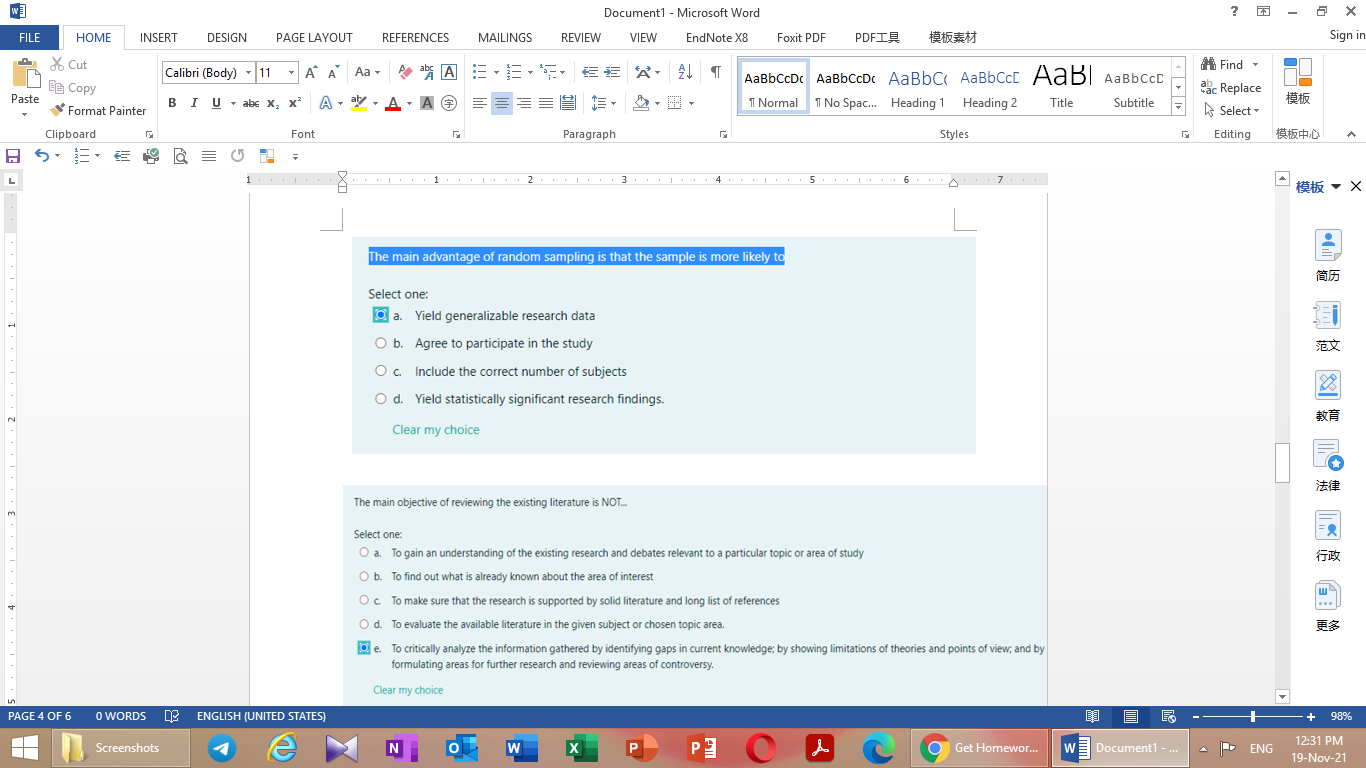Select the Subscript icon
Screen dimensions: 1366x768
click(272, 103)
